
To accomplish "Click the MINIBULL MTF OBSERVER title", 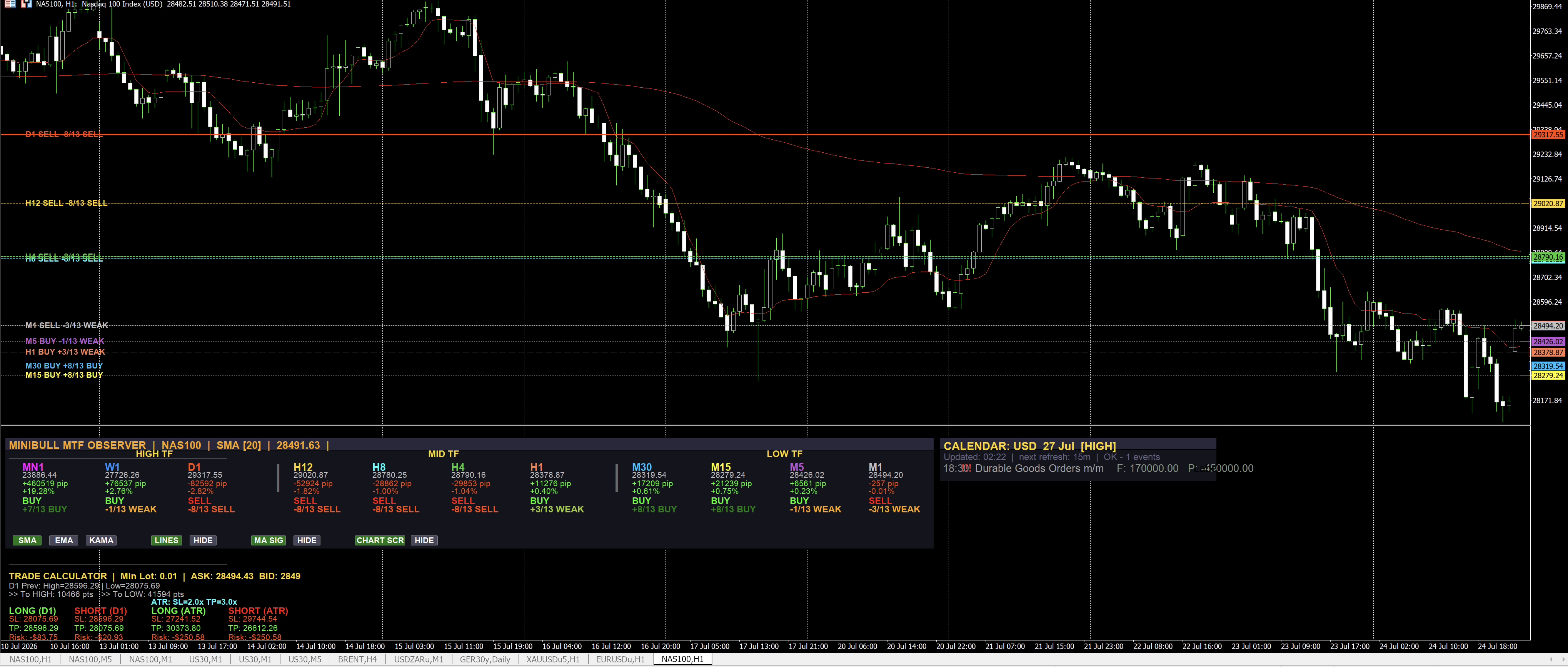I will point(77,445).
